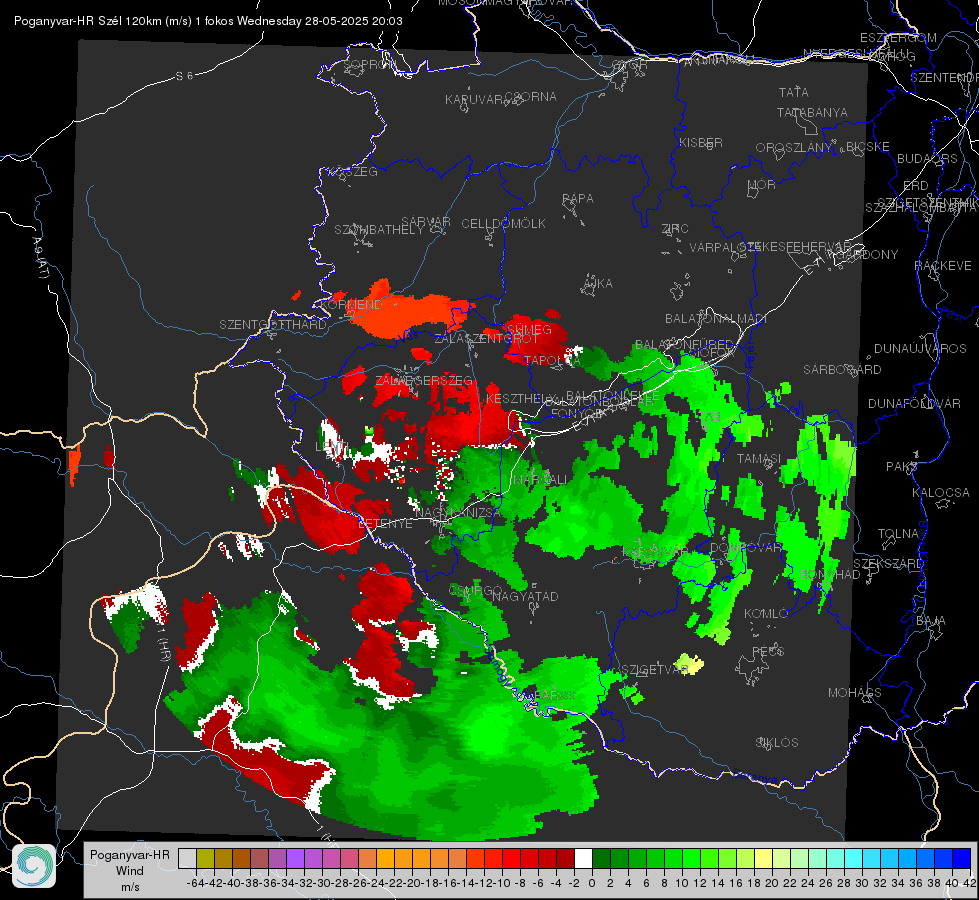The image size is (979, 900).
Task: Click the SZEKSZÁRD city label
Action: 888,564
